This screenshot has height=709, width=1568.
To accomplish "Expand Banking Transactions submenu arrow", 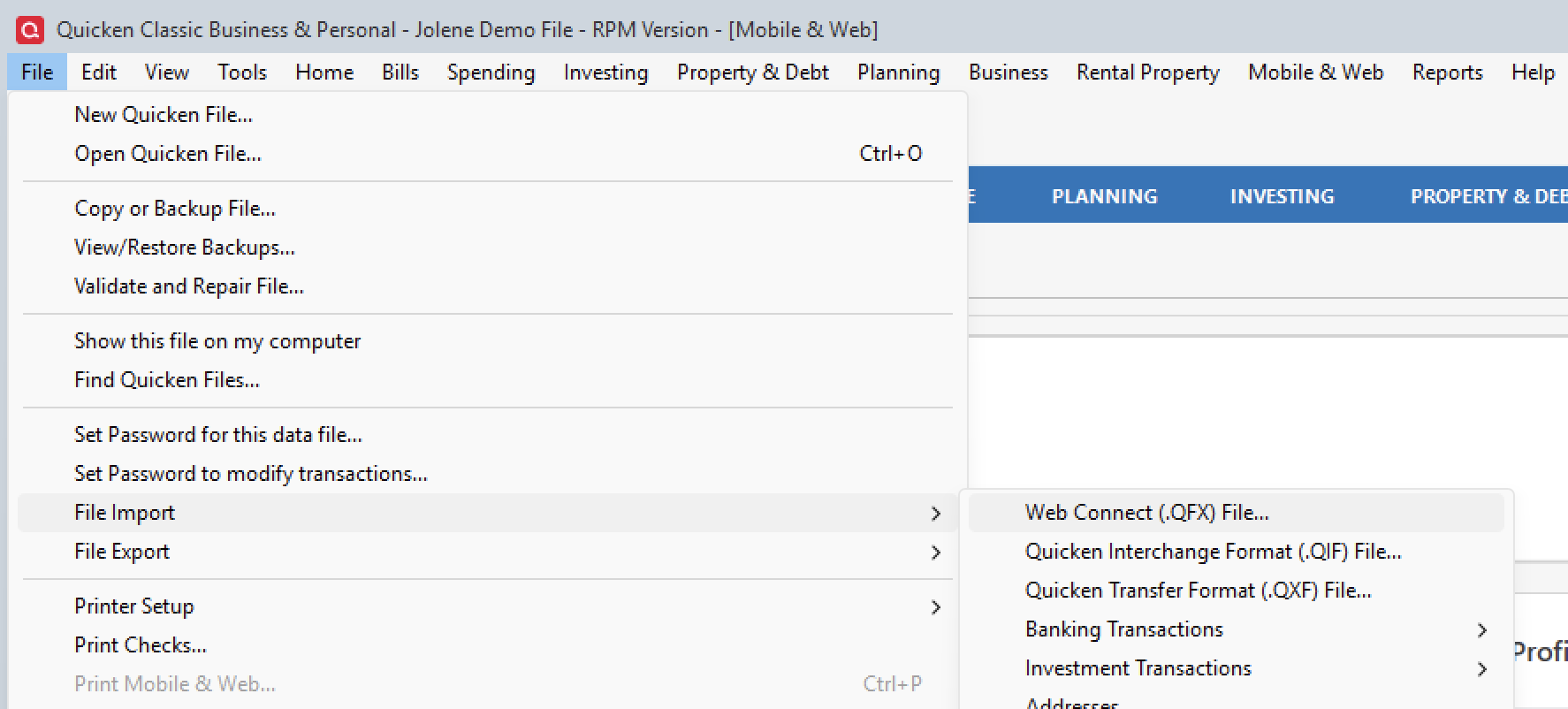I will pyautogui.click(x=1482, y=630).
